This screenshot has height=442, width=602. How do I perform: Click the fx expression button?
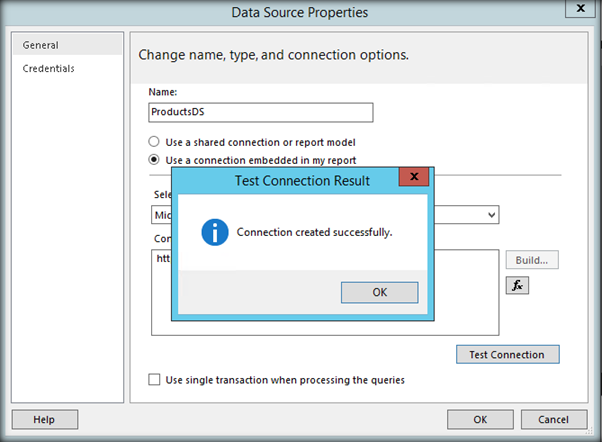[517, 285]
